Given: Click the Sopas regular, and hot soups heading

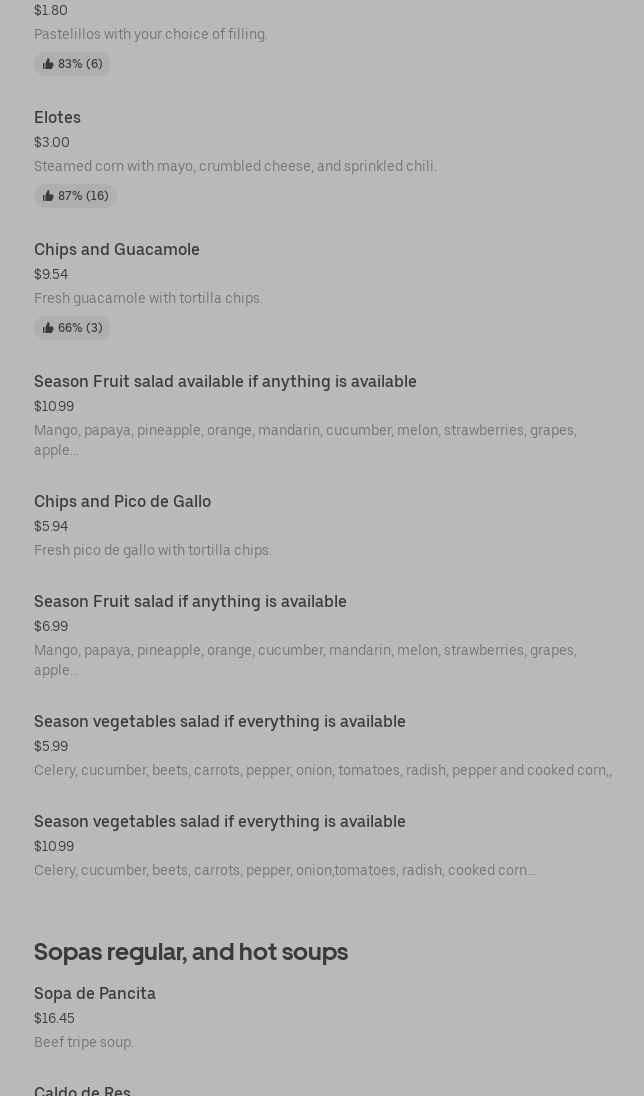Looking at the screenshot, I should [x=191, y=951].
